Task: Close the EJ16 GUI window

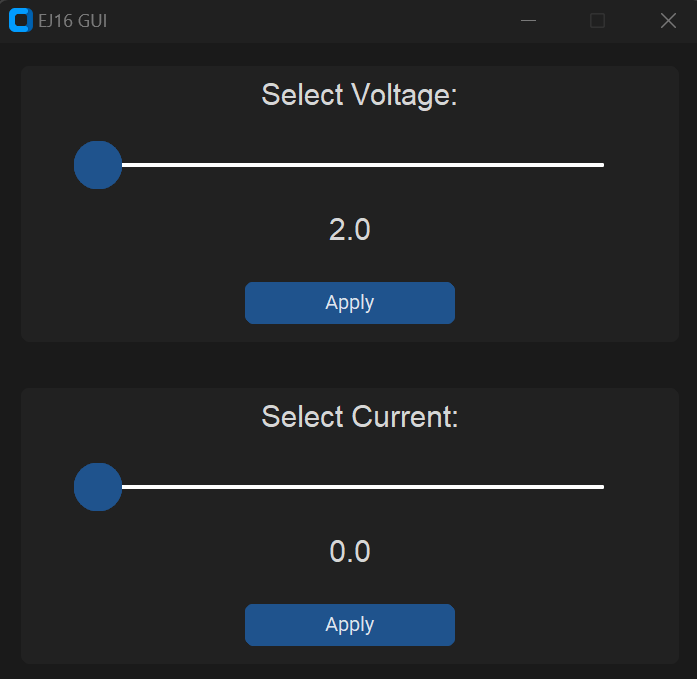Action: (x=668, y=20)
